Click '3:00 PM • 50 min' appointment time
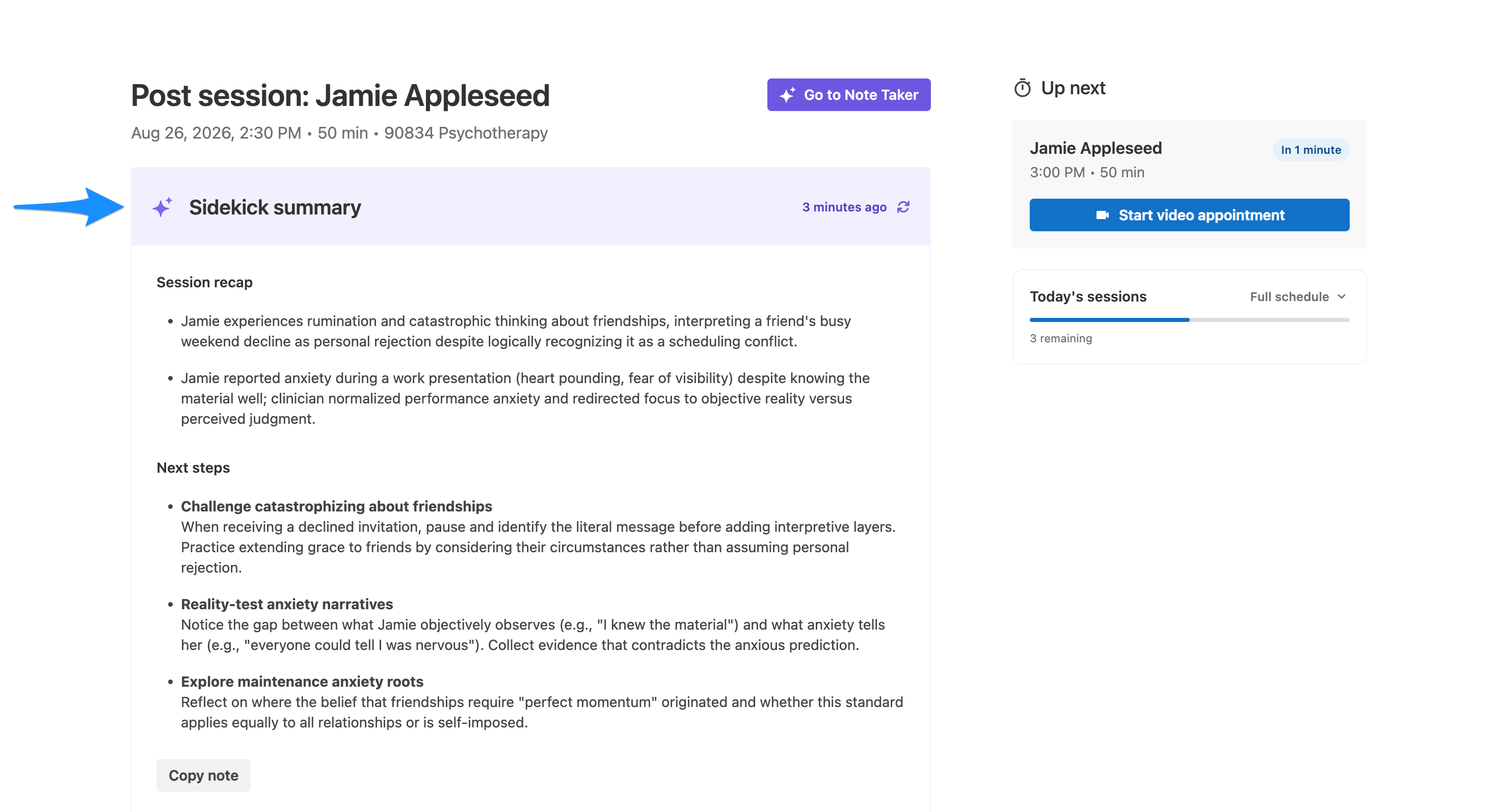 [1087, 173]
